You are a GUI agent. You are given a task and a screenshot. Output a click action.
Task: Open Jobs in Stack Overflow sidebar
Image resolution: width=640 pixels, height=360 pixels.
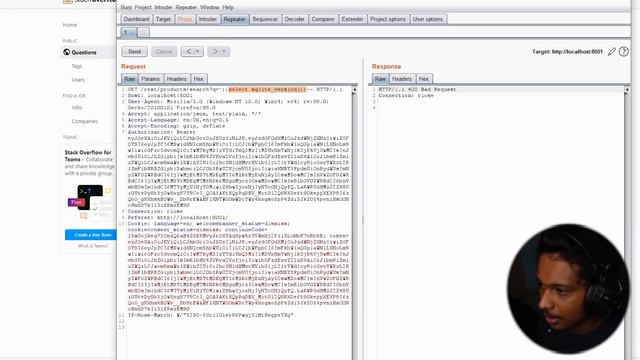pos(77,108)
